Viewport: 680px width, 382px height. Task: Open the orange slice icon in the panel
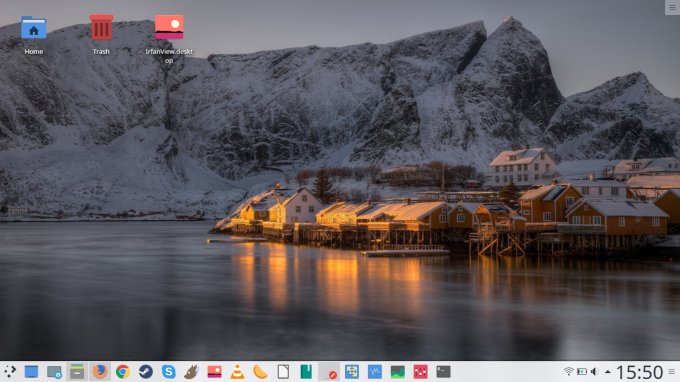click(x=260, y=372)
